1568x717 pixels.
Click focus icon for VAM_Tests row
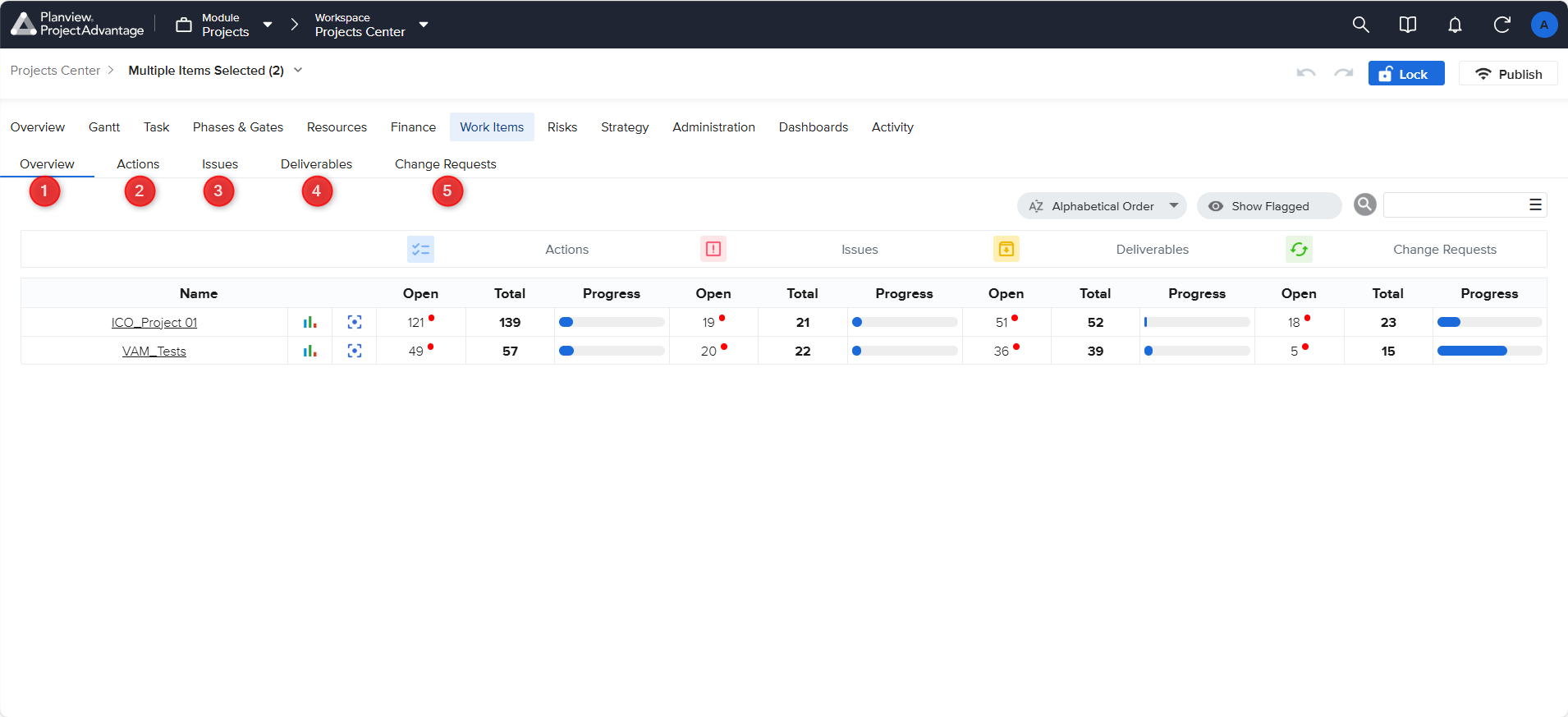click(x=355, y=352)
